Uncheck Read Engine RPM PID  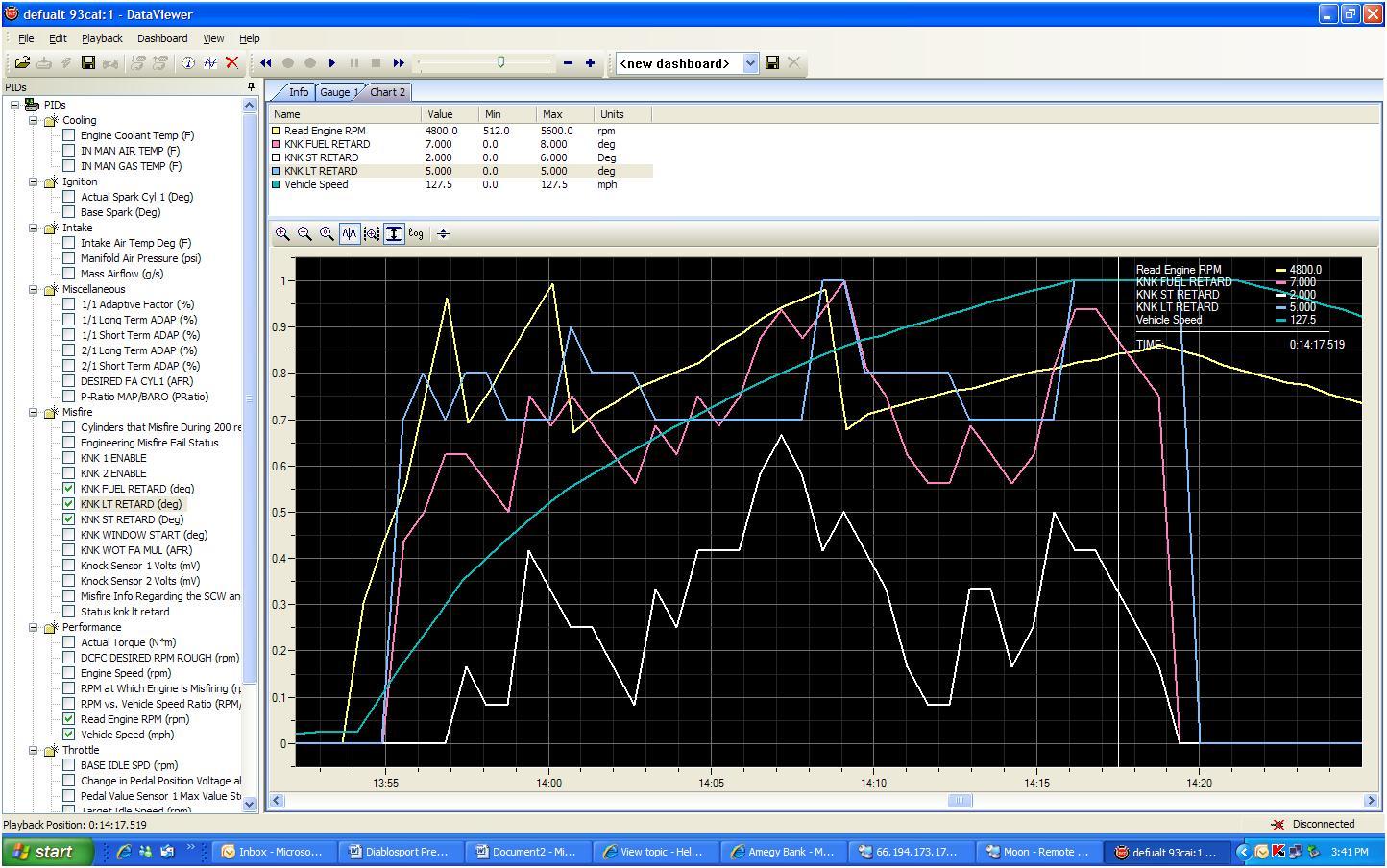click(69, 719)
